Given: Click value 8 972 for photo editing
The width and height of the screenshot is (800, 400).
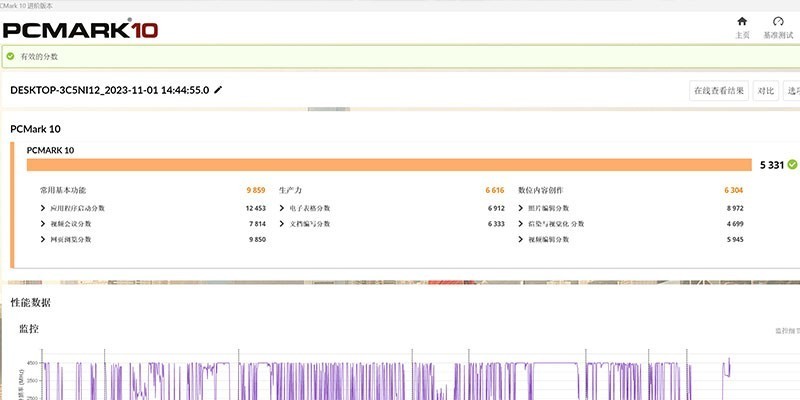Looking at the screenshot, I should [735, 208].
